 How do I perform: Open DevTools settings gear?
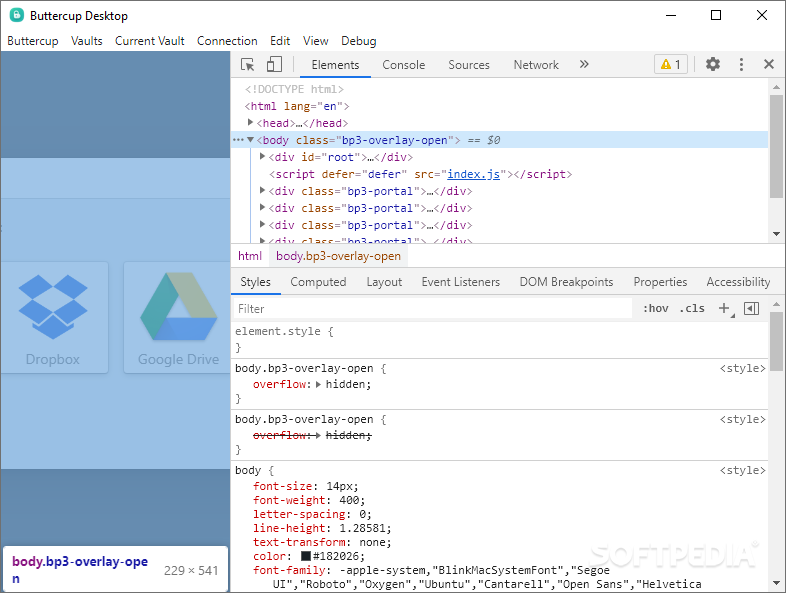tap(713, 64)
